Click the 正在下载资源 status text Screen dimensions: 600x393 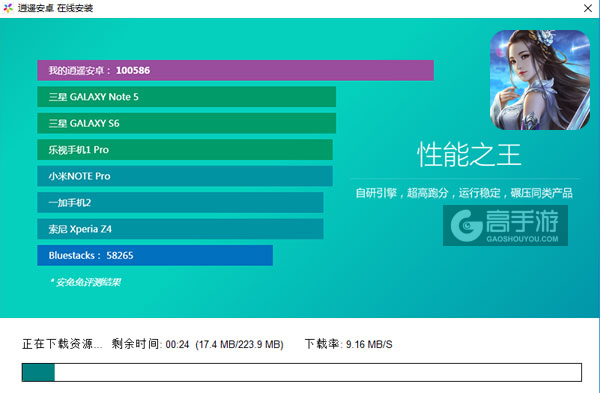pyautogui.click(x=62, y=344)
